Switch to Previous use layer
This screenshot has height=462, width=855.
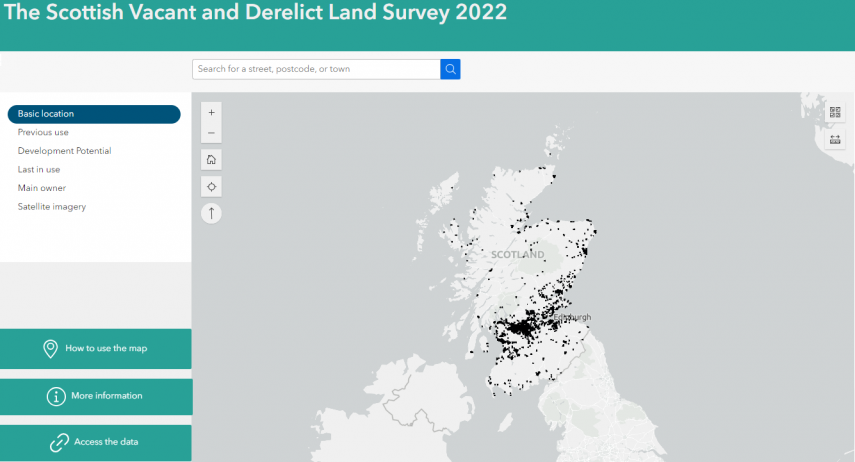coord(43,132)
